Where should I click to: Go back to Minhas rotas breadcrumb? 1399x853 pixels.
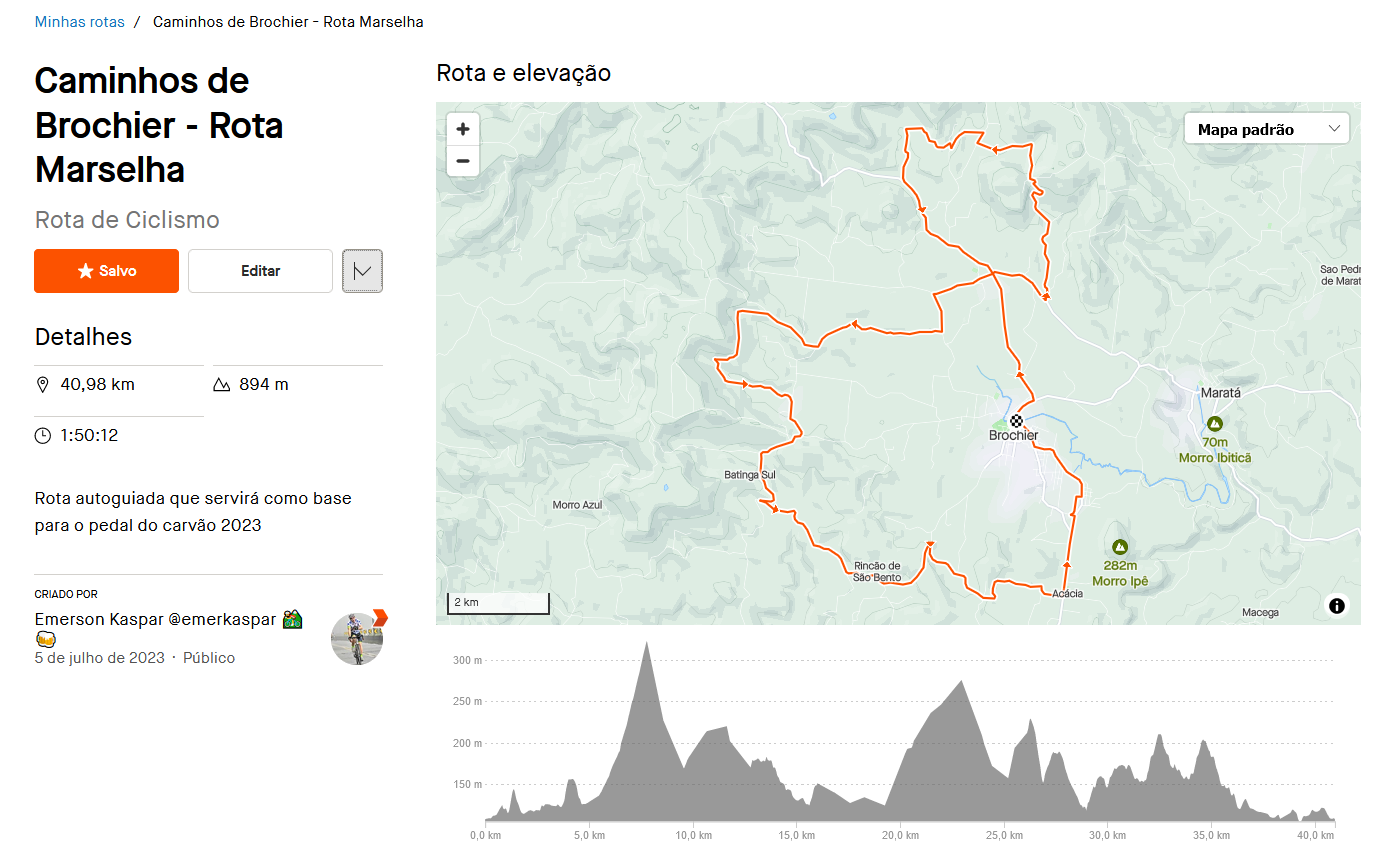pyautogui.click(x=80, y=22)
